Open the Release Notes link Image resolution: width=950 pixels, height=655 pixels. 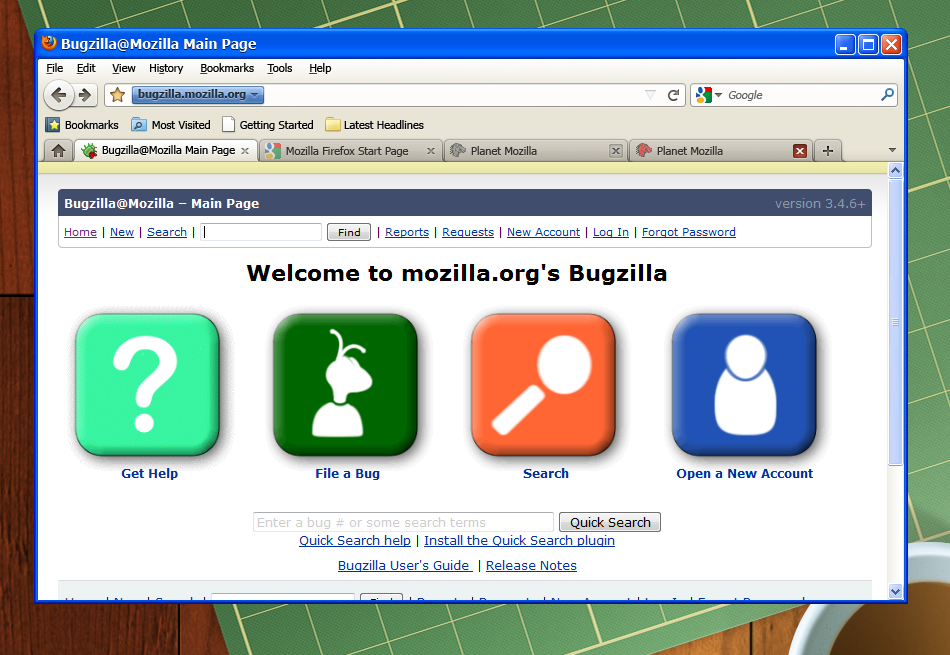531,565
